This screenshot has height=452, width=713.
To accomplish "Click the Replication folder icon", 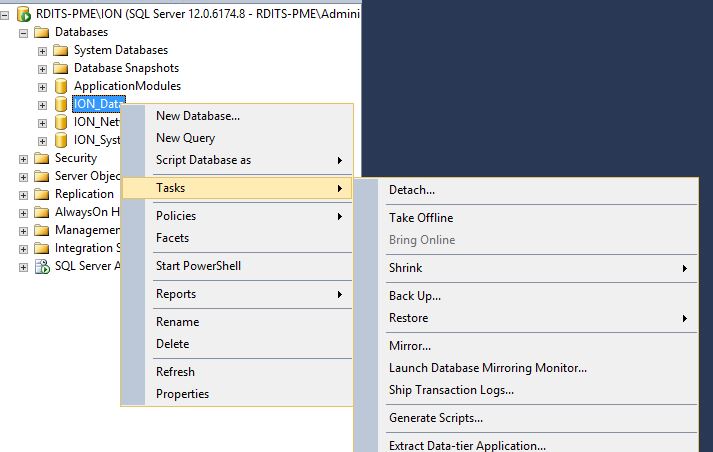I will point(42,194).
